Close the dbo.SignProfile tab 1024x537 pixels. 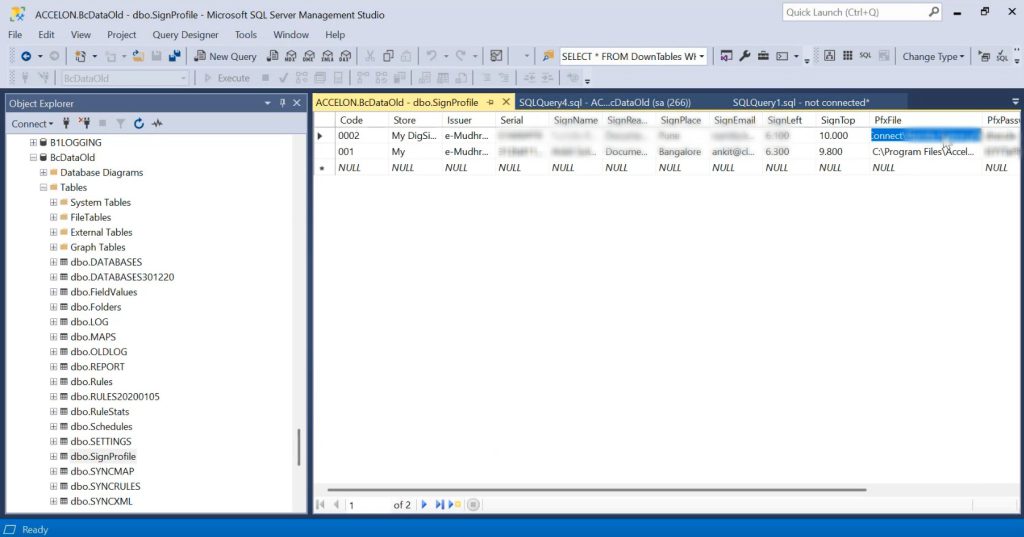[505, 102]
